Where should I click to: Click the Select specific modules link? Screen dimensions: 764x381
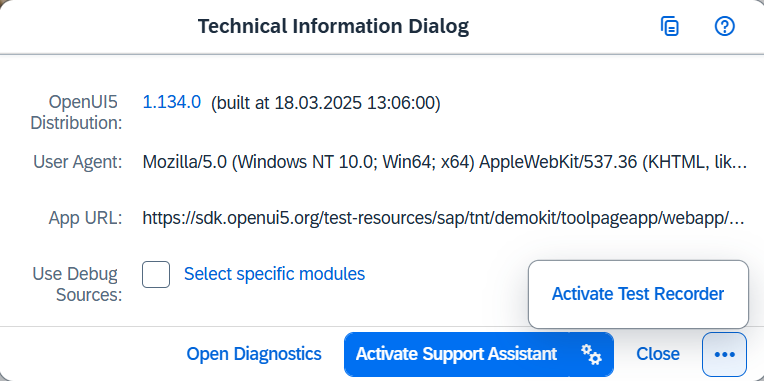click(274, 274)
